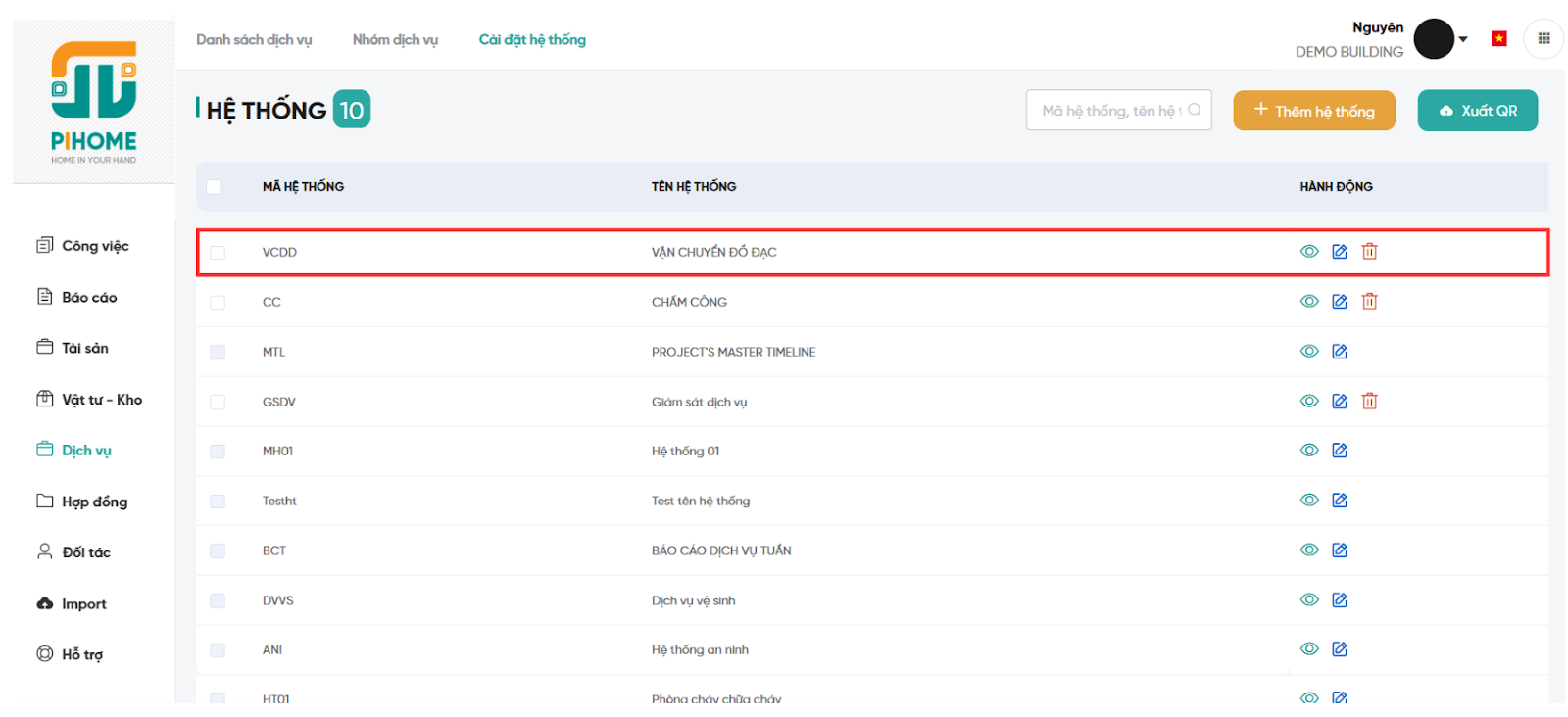Go to Hợp đồng sidebar menu
Screen dimensions: 1568x717
tap(94, 502)
